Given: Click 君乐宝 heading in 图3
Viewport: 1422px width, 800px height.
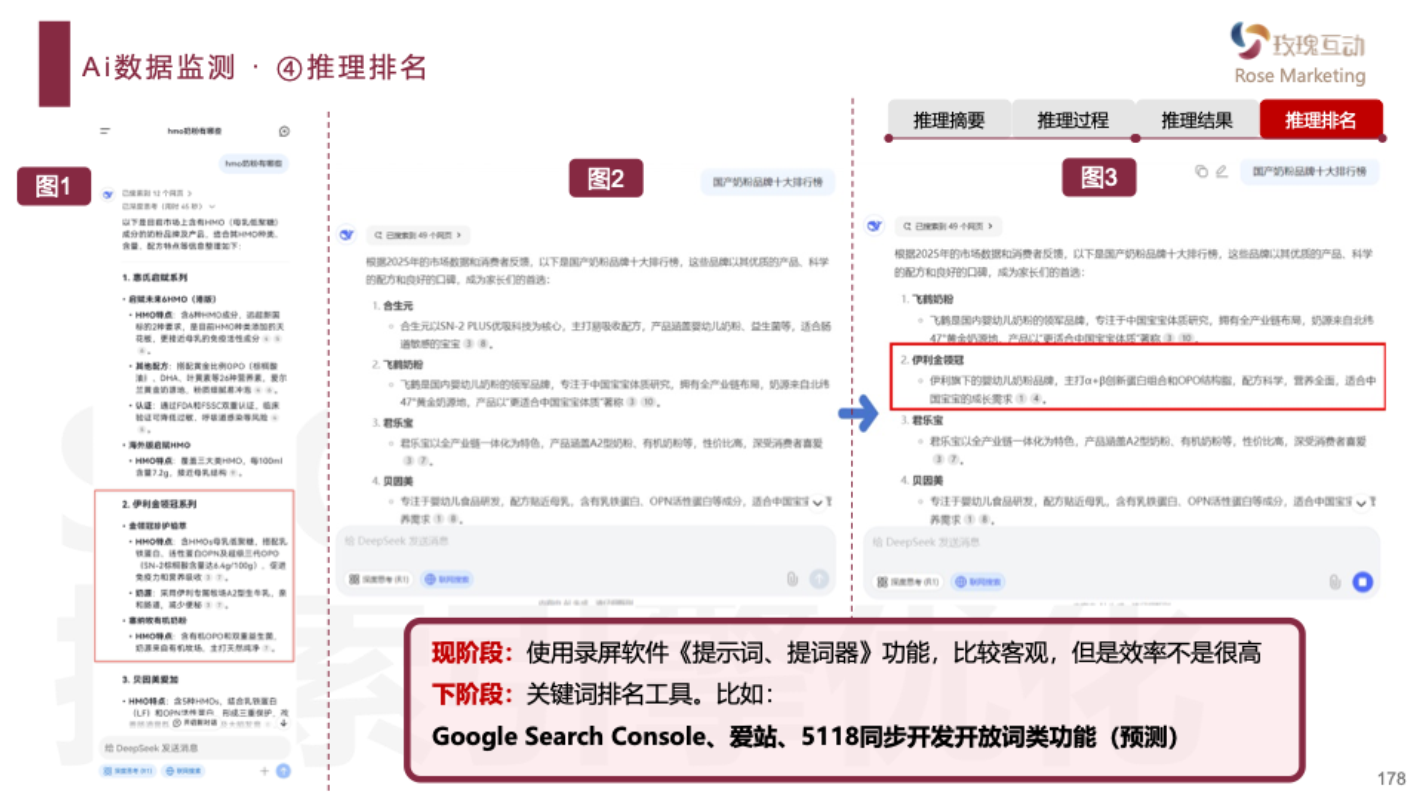Looking at the screenshot, I should coord(928,421).
